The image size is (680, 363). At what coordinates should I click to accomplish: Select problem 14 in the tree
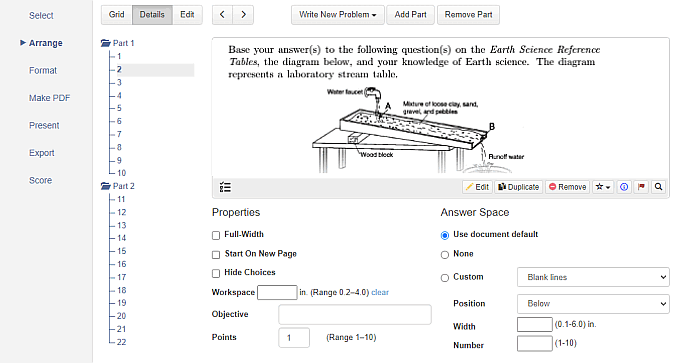pyautogui.click(x=121, y=238)
